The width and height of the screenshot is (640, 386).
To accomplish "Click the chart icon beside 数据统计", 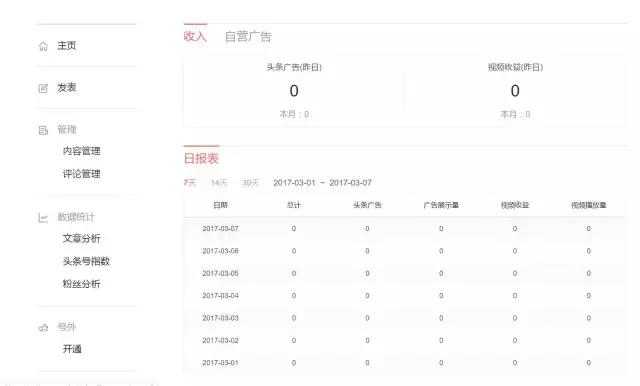I will point(43,217).
